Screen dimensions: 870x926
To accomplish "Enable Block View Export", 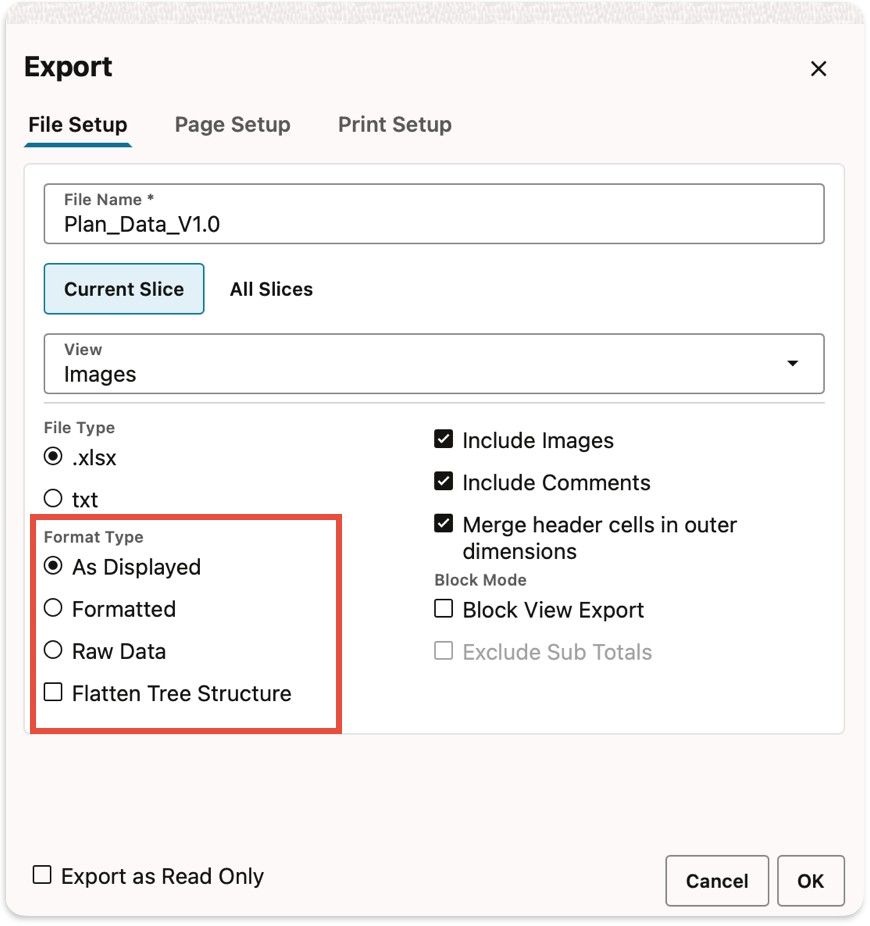I will (x=443, y=609).
